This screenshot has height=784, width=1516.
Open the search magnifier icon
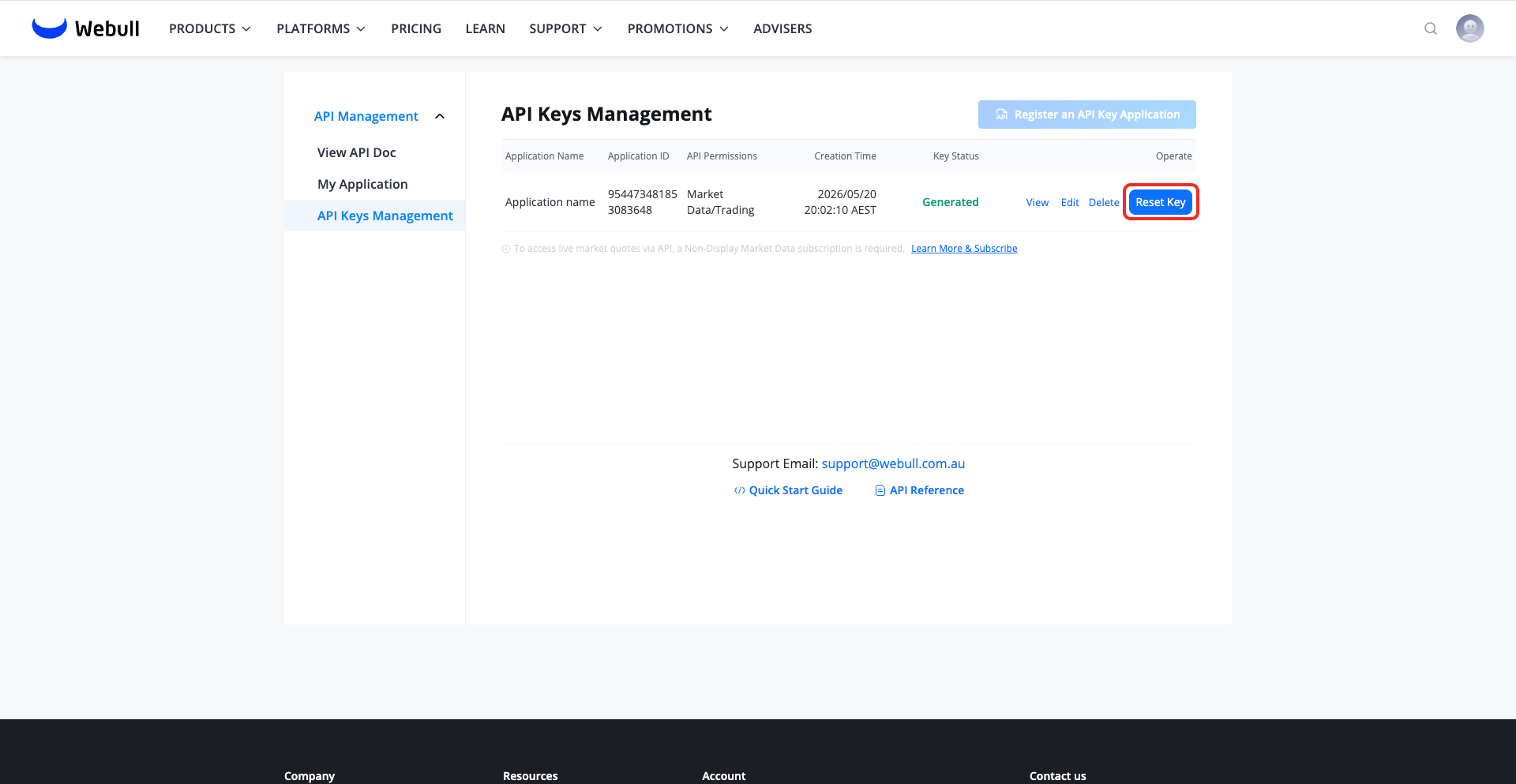[1430, 28]
